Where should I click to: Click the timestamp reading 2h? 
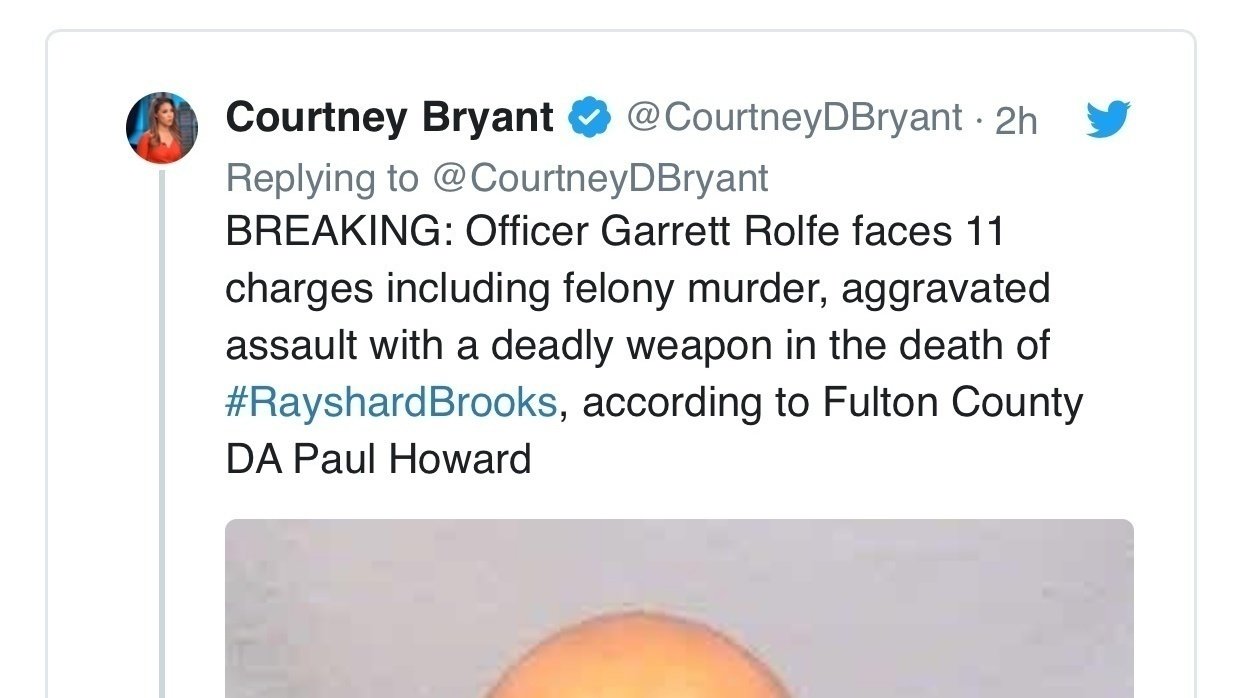[x=1017, y=118]
